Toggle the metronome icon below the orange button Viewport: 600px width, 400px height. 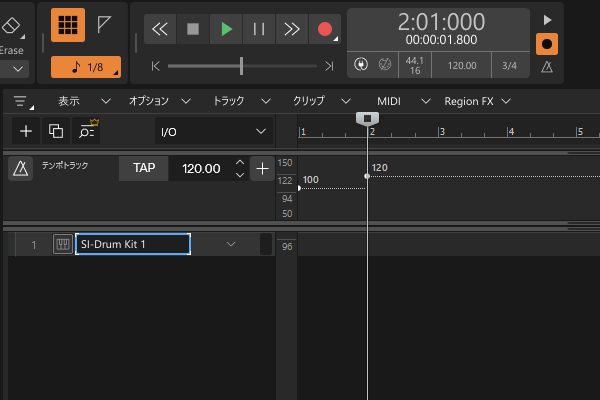[547, 67]
